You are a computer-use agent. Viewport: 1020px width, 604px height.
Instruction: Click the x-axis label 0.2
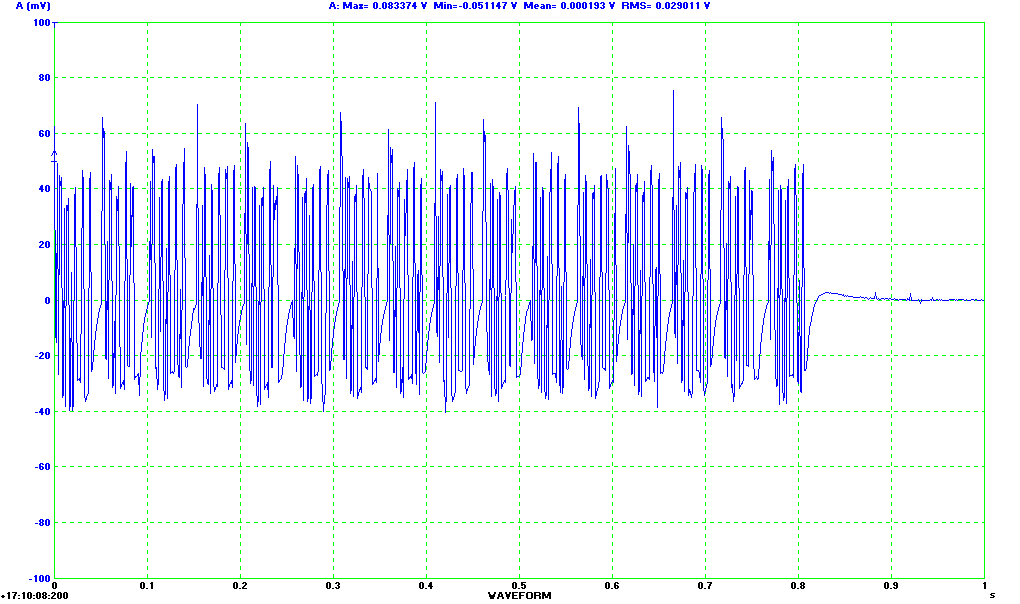[x=241, y=586]
